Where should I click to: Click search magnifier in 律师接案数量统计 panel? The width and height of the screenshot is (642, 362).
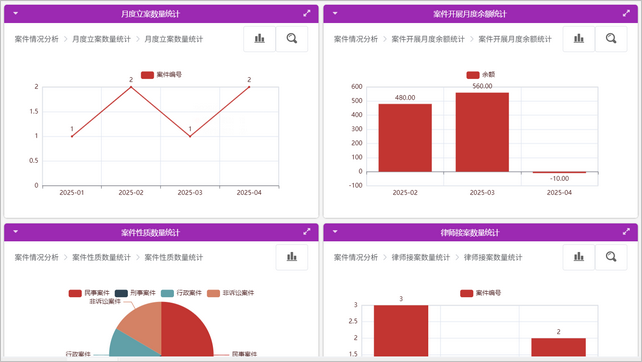(x=611, y=257)
